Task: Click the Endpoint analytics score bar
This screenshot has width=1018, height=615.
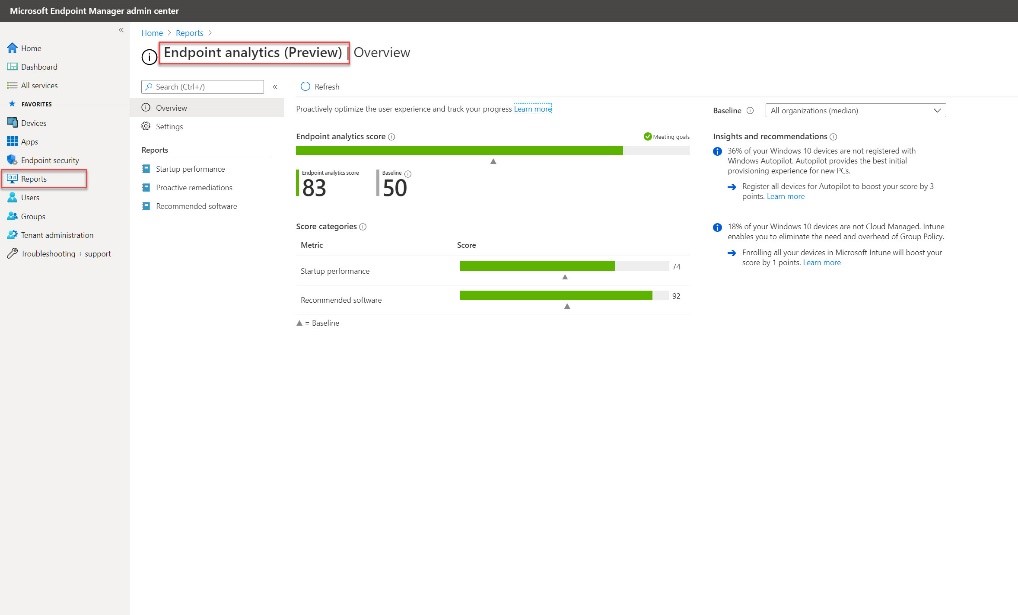Action: (x=493, y=151)
